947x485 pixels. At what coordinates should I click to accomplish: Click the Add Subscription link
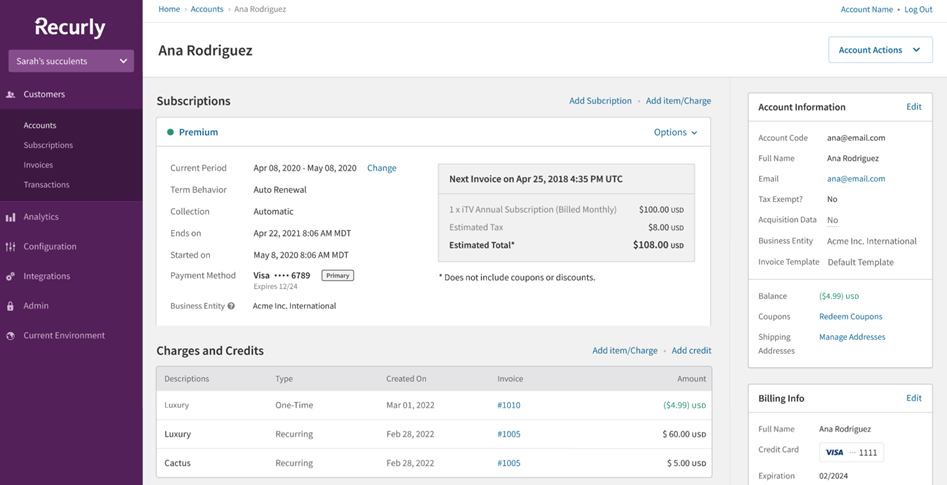tap(600, 101)
